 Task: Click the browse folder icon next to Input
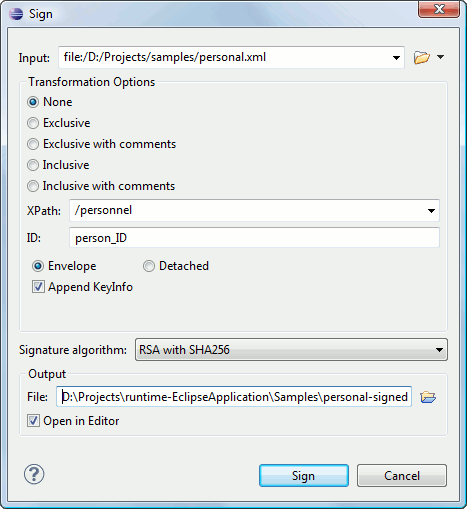coord(422,57)
